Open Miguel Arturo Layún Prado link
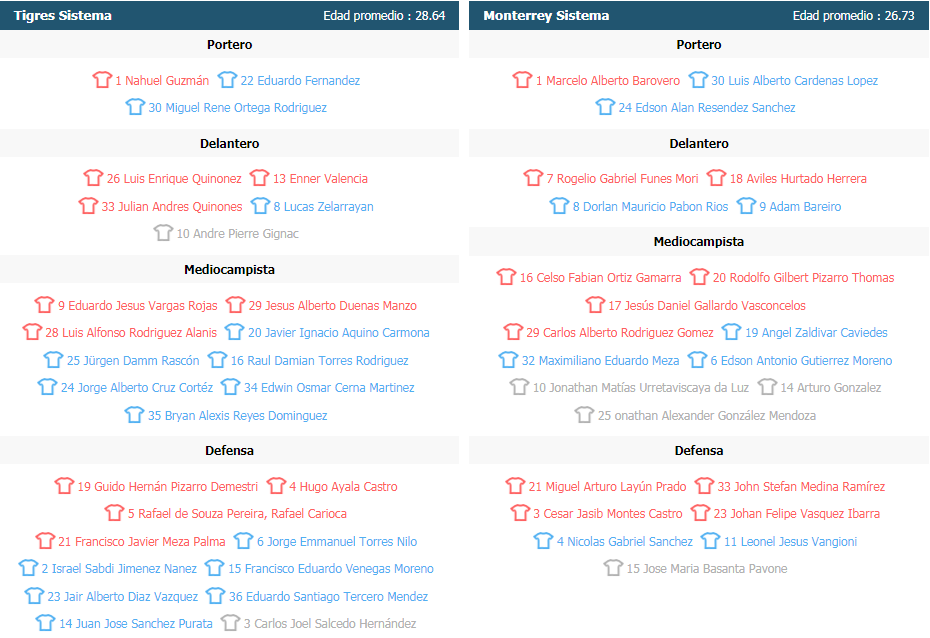Image resolution: width=930 pixels, height=638 pixels. click(x=607, y=487)
